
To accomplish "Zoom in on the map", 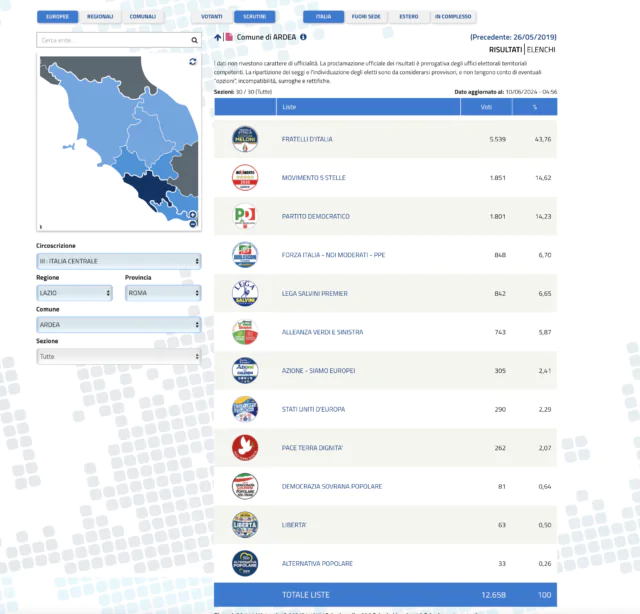I will [x=192, y=215].
